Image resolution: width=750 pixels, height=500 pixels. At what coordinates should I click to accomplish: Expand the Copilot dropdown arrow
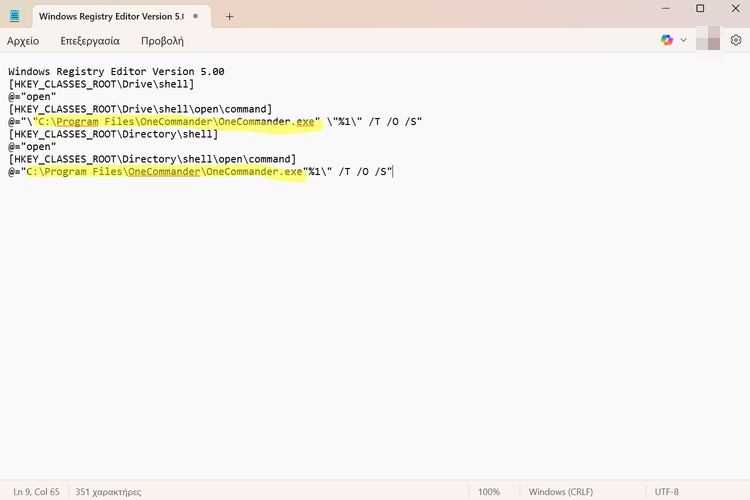(684, 40)
